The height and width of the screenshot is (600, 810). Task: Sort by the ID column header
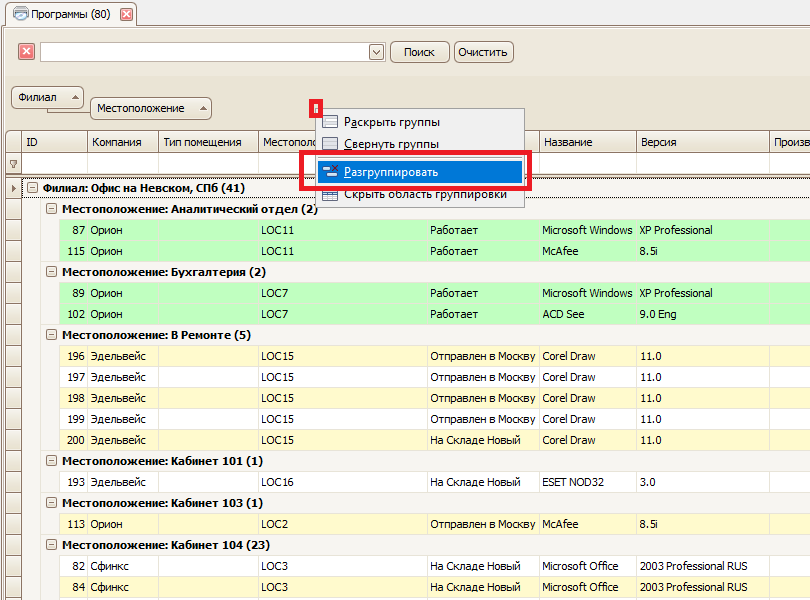pyautogui.click(x=54, y=142)
